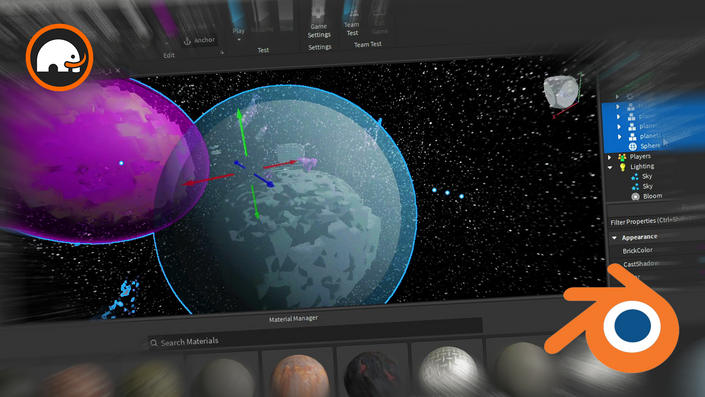Select the CastShadow property row
This screenshot has width=705, height=397.
pyautogui.click(x=656, y=263)
